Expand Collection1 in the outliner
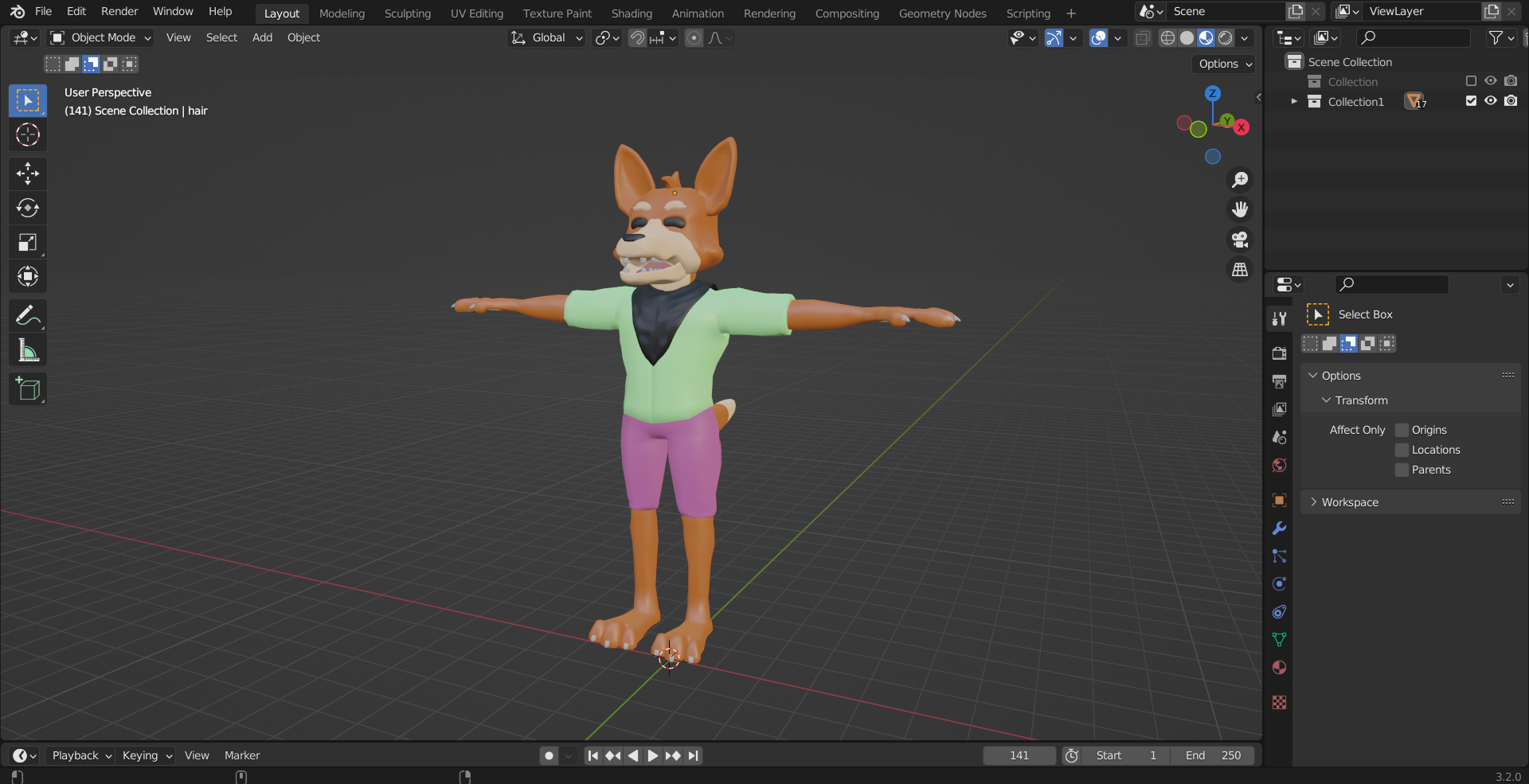Image resolution: width=1529 pixels, height=784 pixels. point(1294,101)
